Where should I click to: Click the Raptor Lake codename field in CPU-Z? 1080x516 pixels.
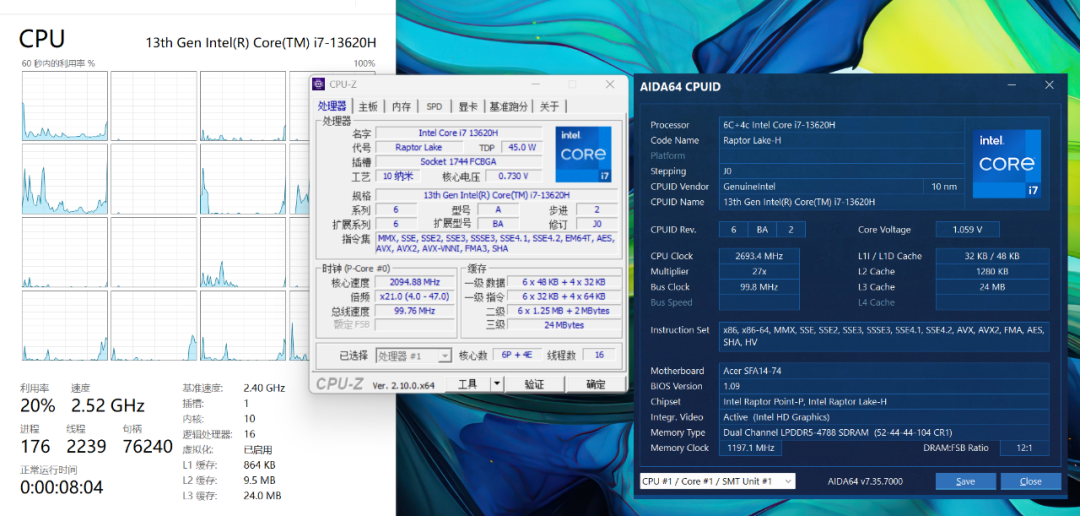coord(419,147)
